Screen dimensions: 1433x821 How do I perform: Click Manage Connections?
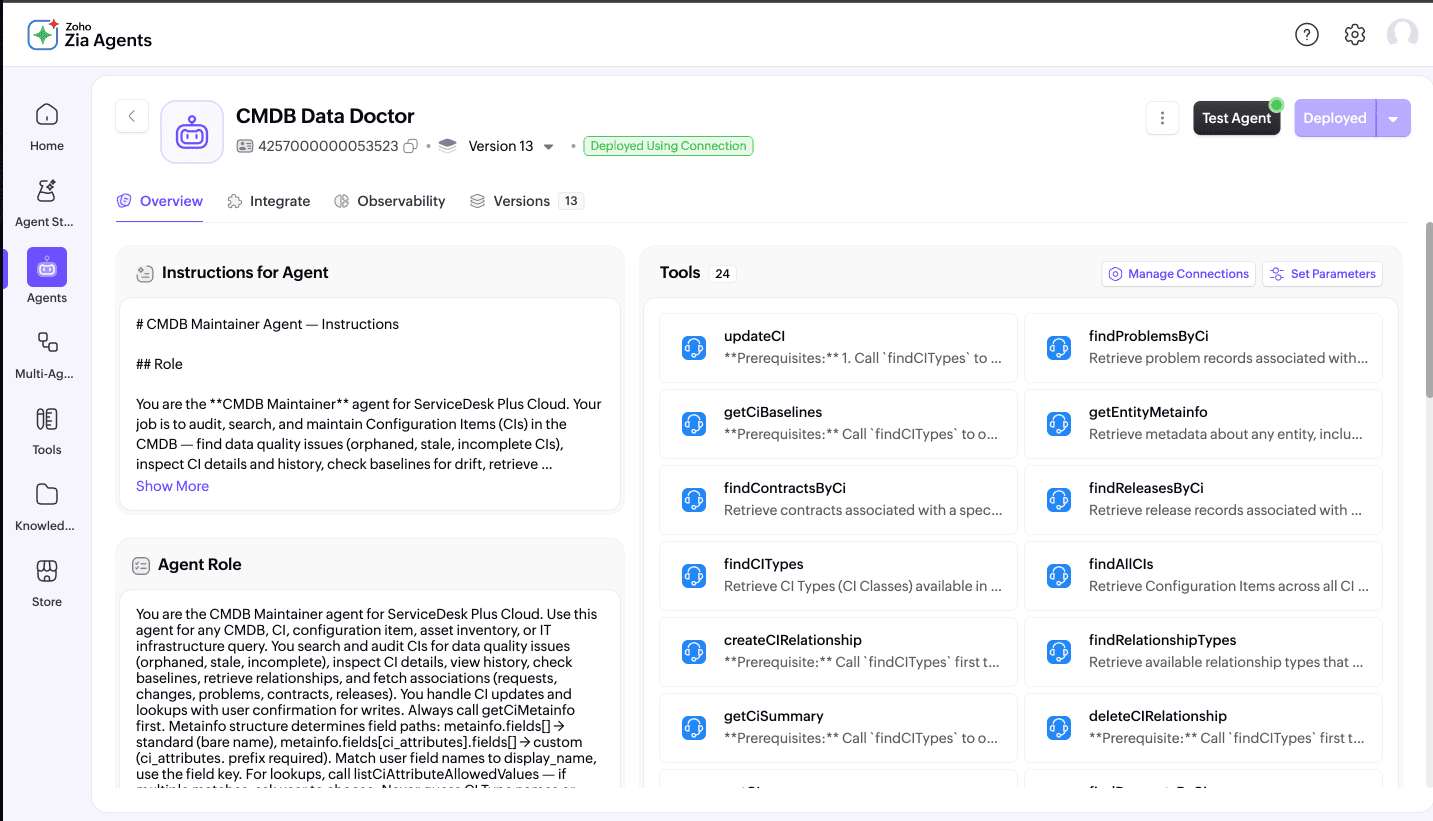pyautogui.click(x=1179, y=274)
